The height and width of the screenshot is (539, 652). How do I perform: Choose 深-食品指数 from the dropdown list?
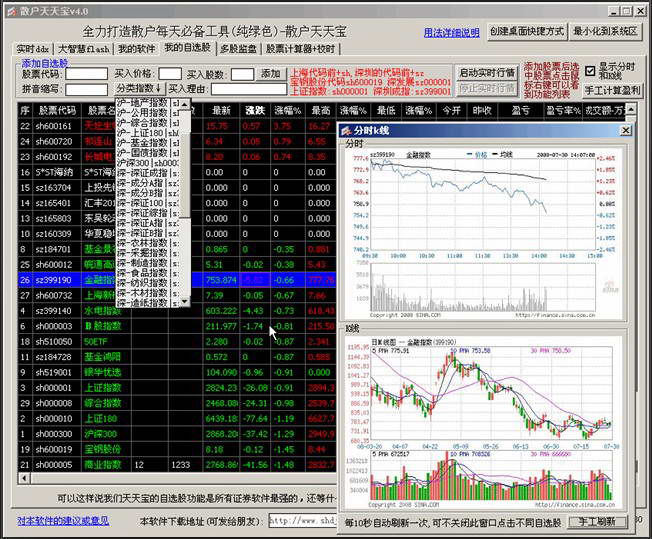148,273
